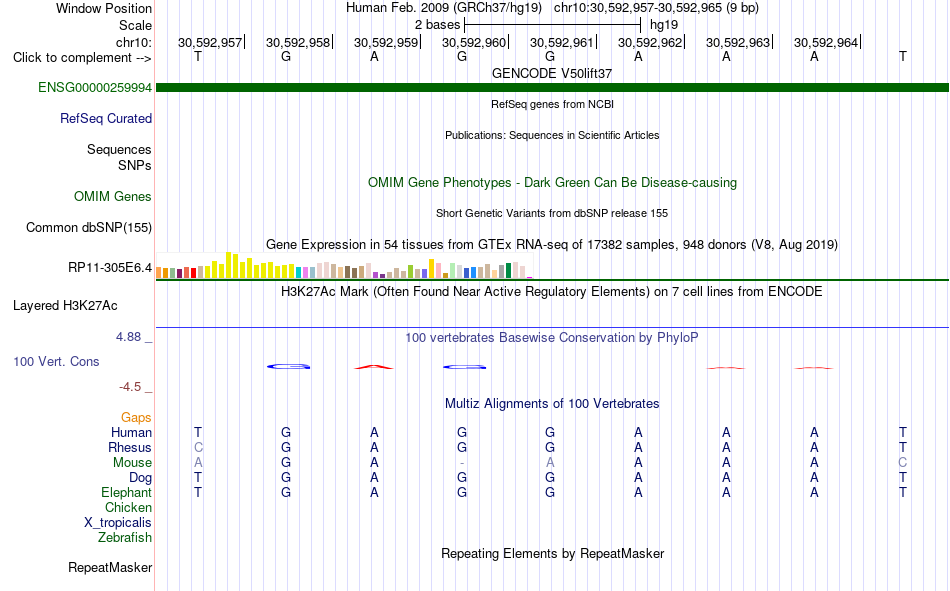Click the RP11-305E6.4 GTEx label

(x=110, y=267)
